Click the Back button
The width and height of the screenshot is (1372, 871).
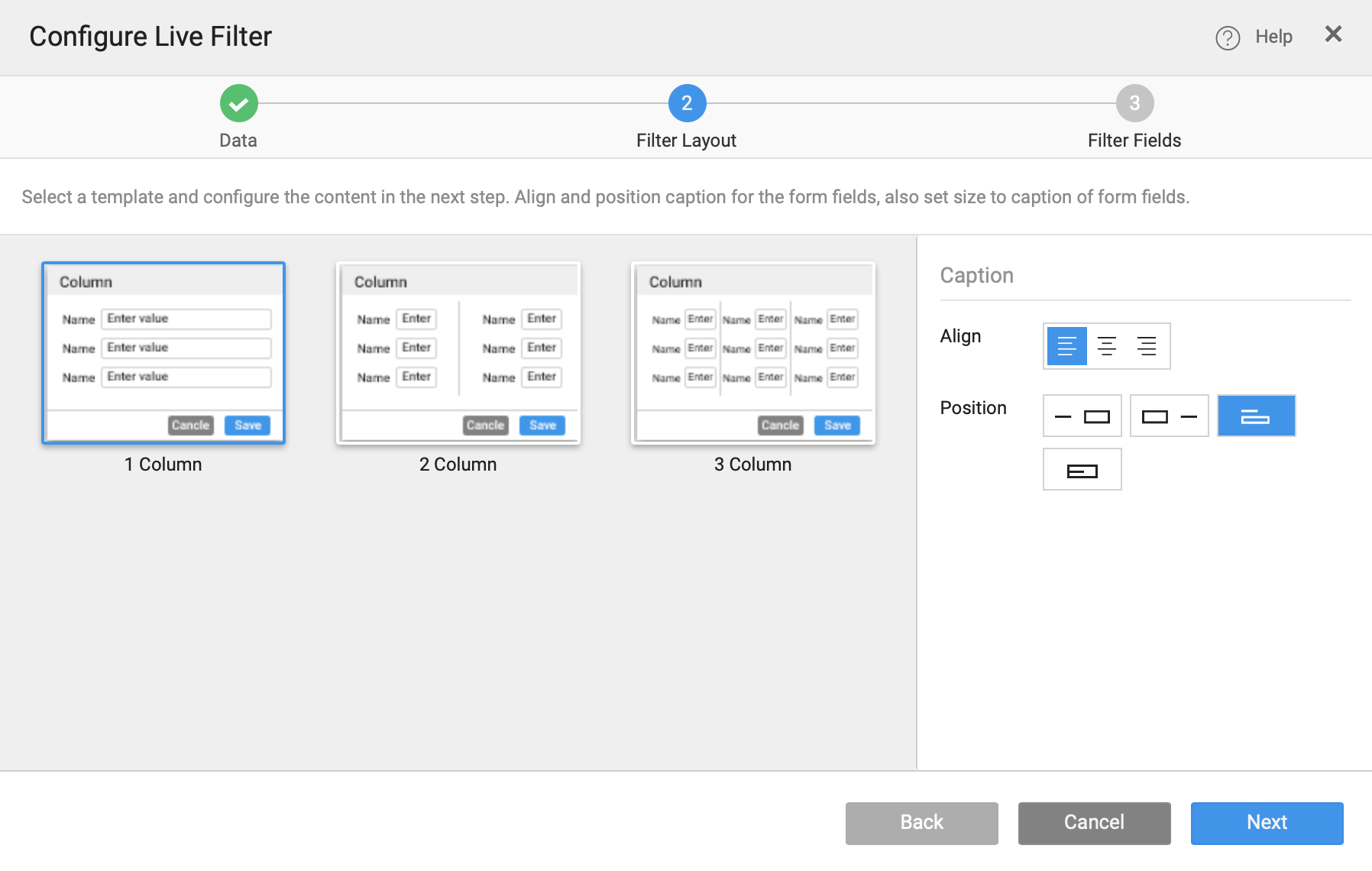(921, 823)
